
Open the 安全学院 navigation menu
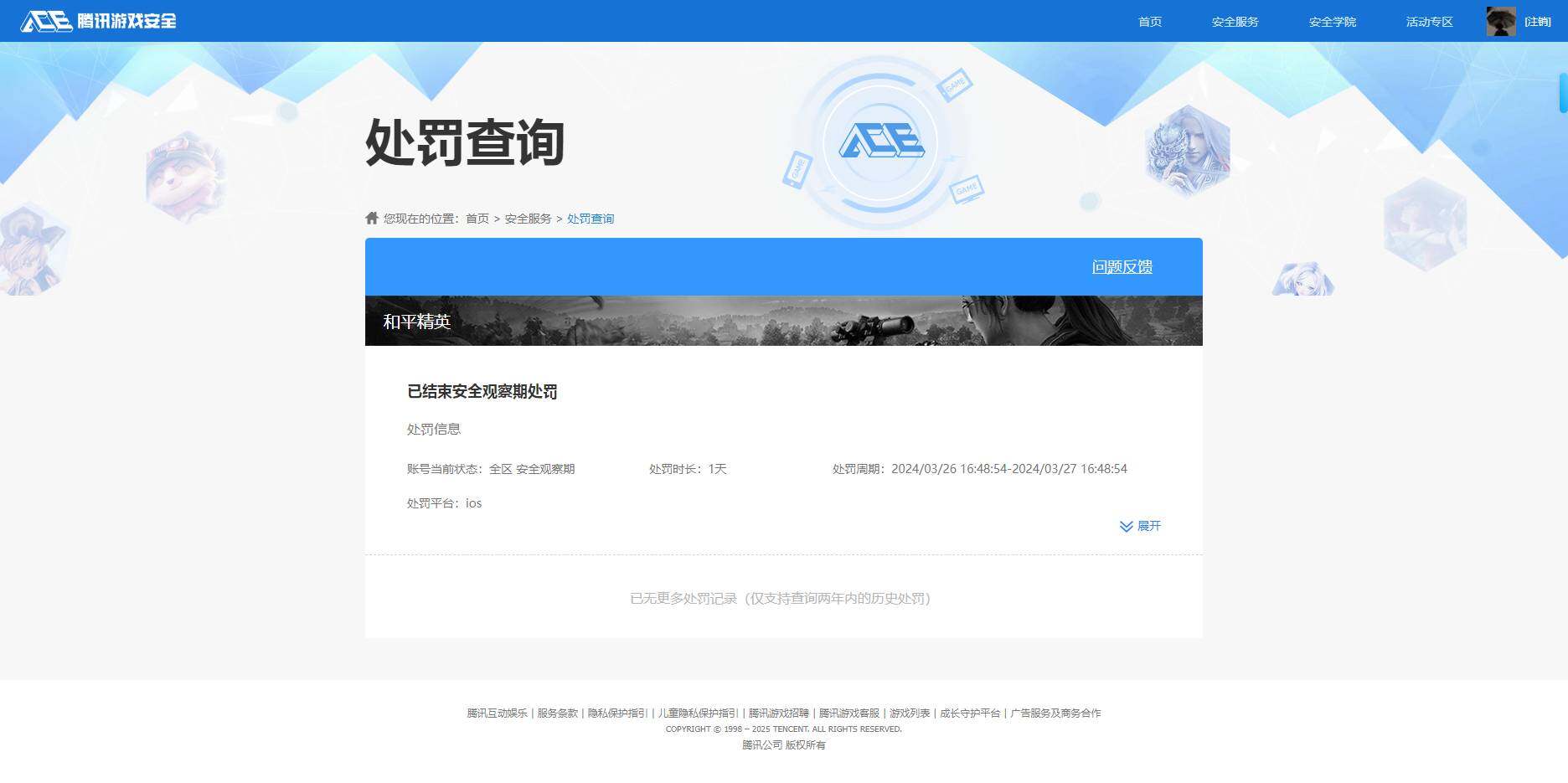pos(1333,22)
